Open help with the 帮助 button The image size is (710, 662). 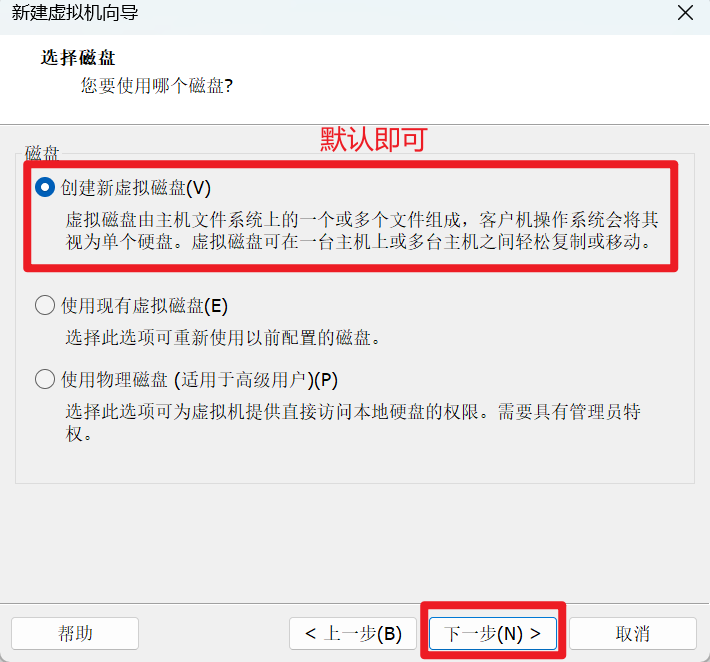point(75,633)
